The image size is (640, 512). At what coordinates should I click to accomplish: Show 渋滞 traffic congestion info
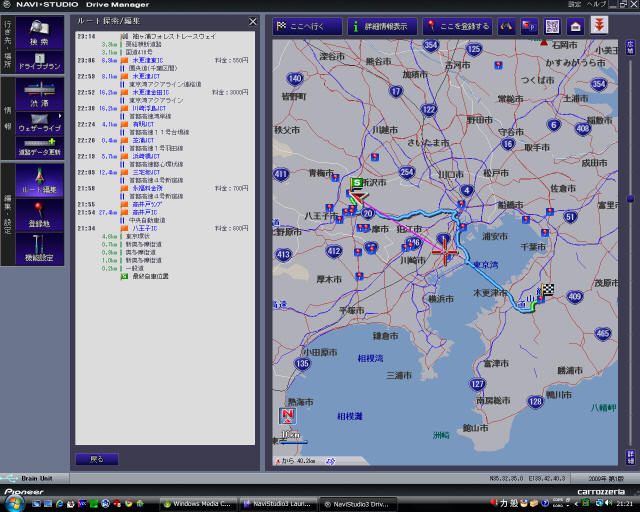click(x=40, y=94)
